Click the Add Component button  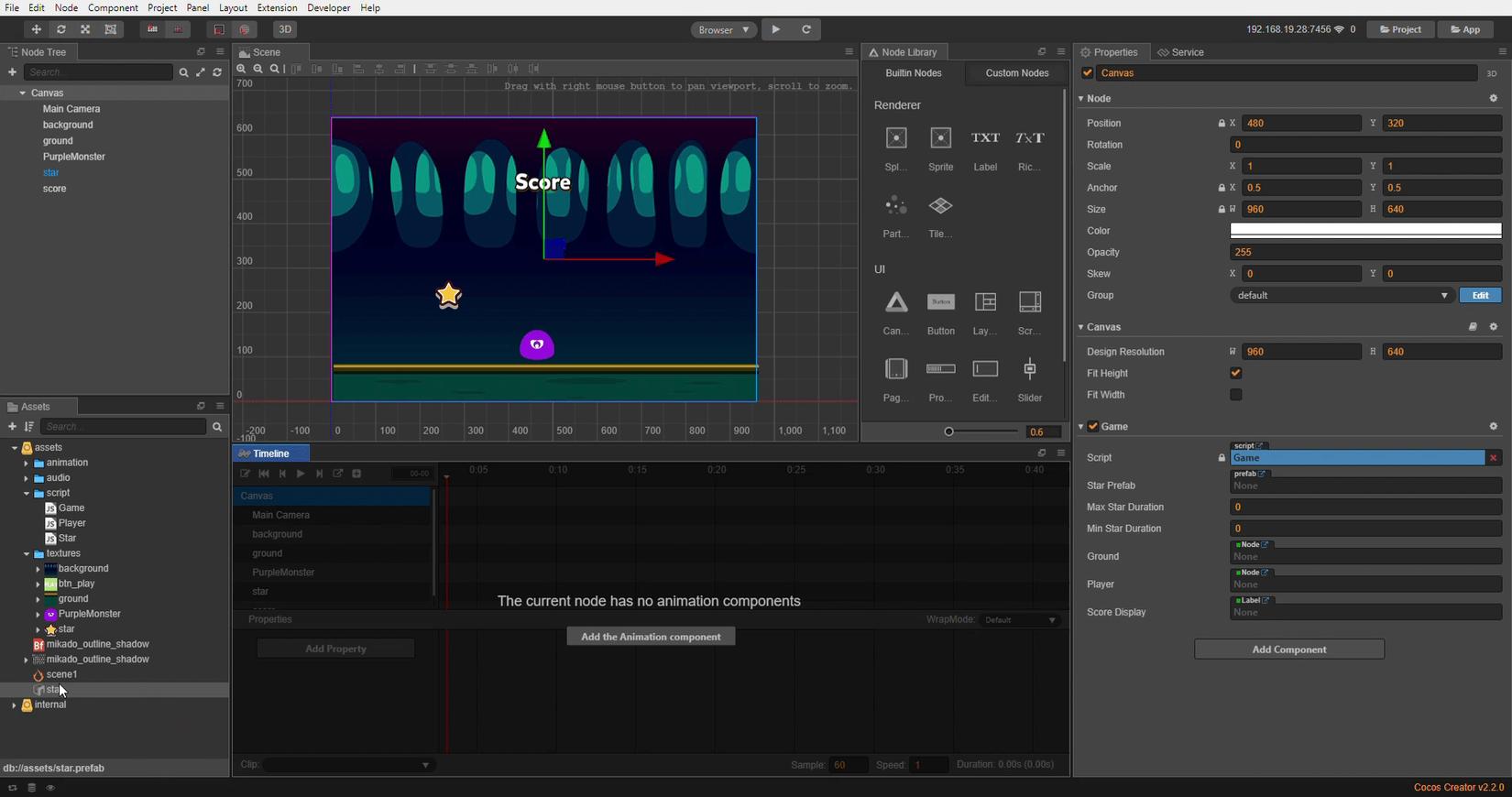pyautogui.click(x=1288, y=650)
